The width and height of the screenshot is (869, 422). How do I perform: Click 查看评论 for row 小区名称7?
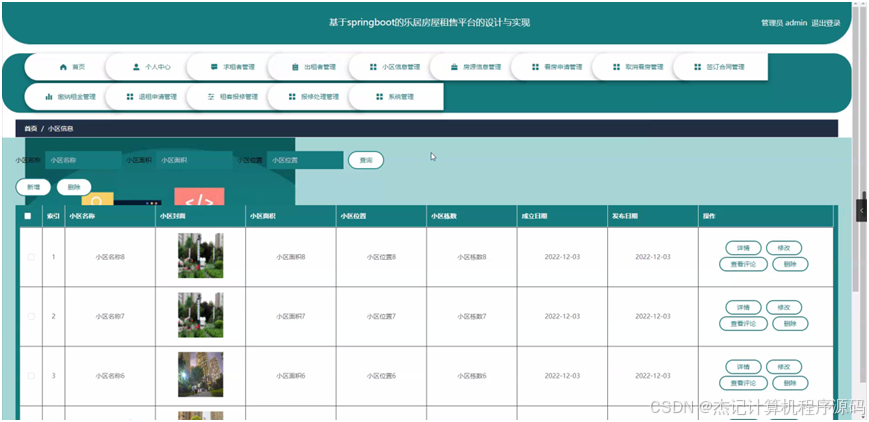743,324
